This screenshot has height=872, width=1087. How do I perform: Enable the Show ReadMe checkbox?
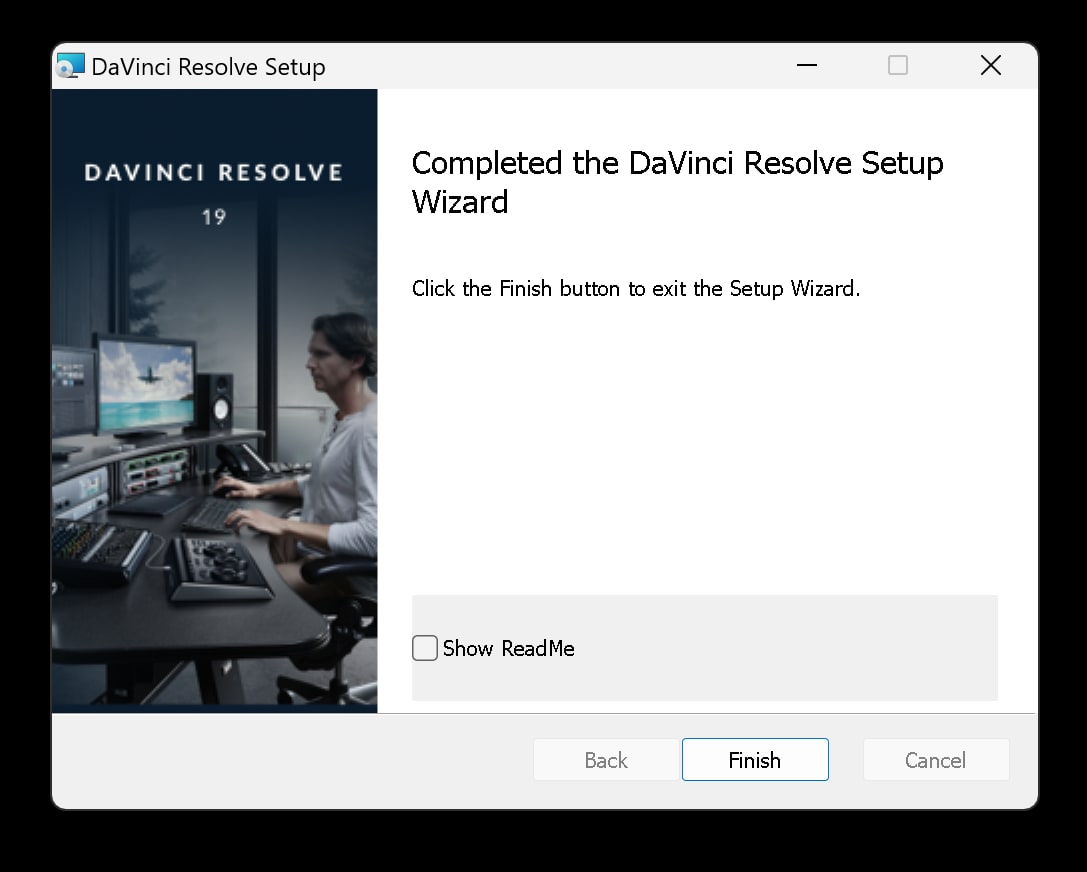click(x=425, y=648)
